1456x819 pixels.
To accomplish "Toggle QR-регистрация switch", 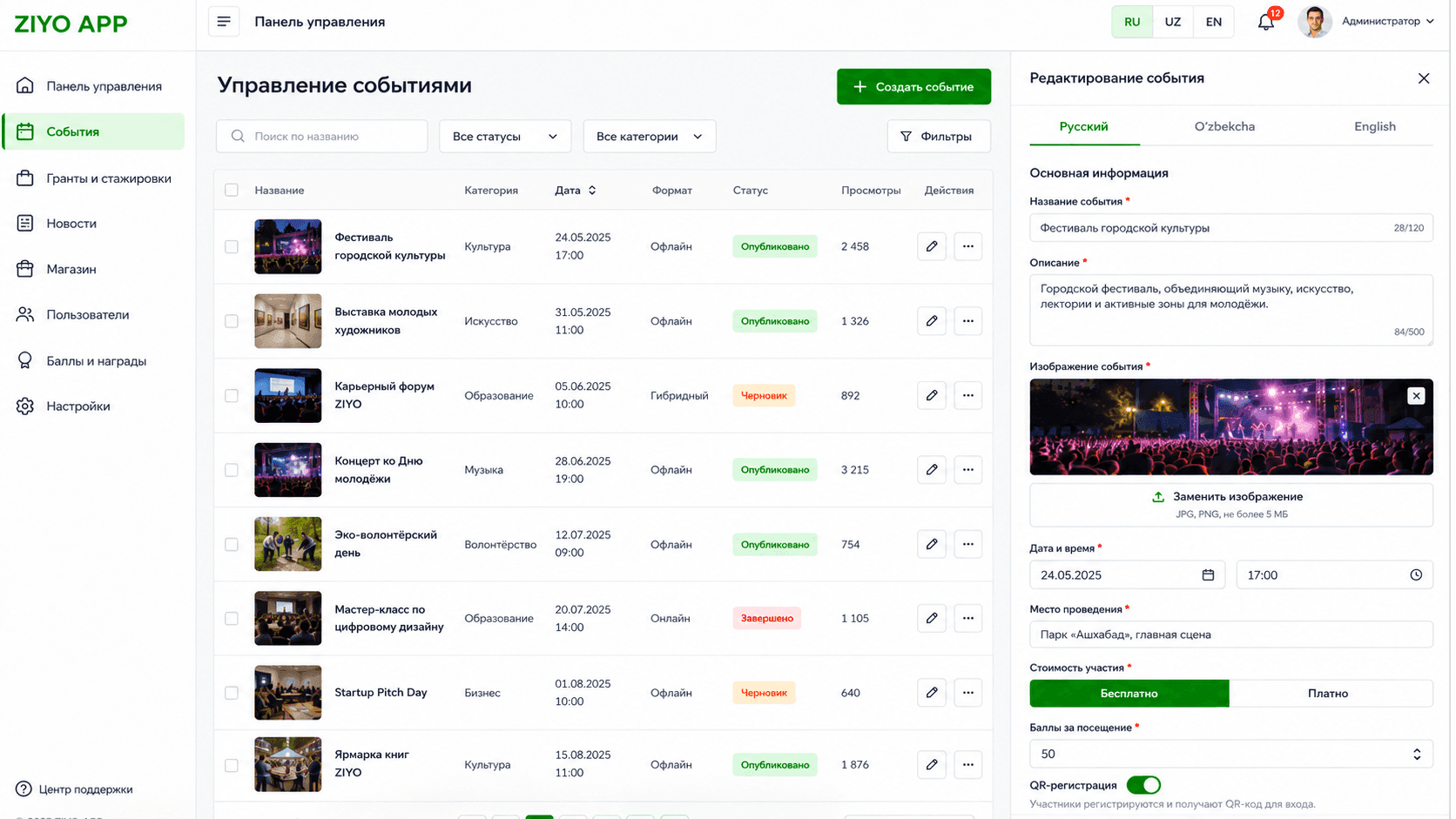I will point(1143,785).
